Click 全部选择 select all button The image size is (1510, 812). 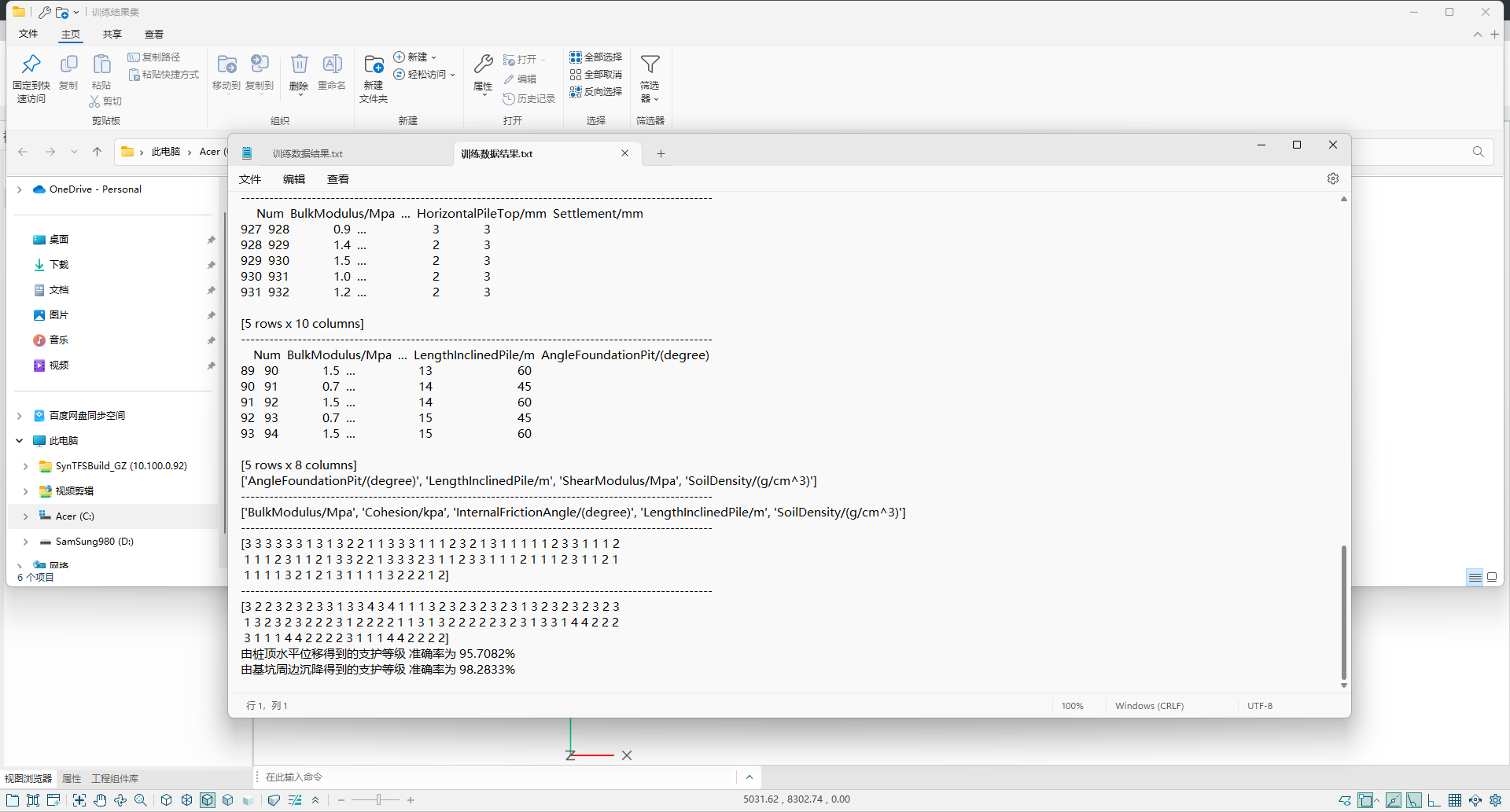pos(596,57)
